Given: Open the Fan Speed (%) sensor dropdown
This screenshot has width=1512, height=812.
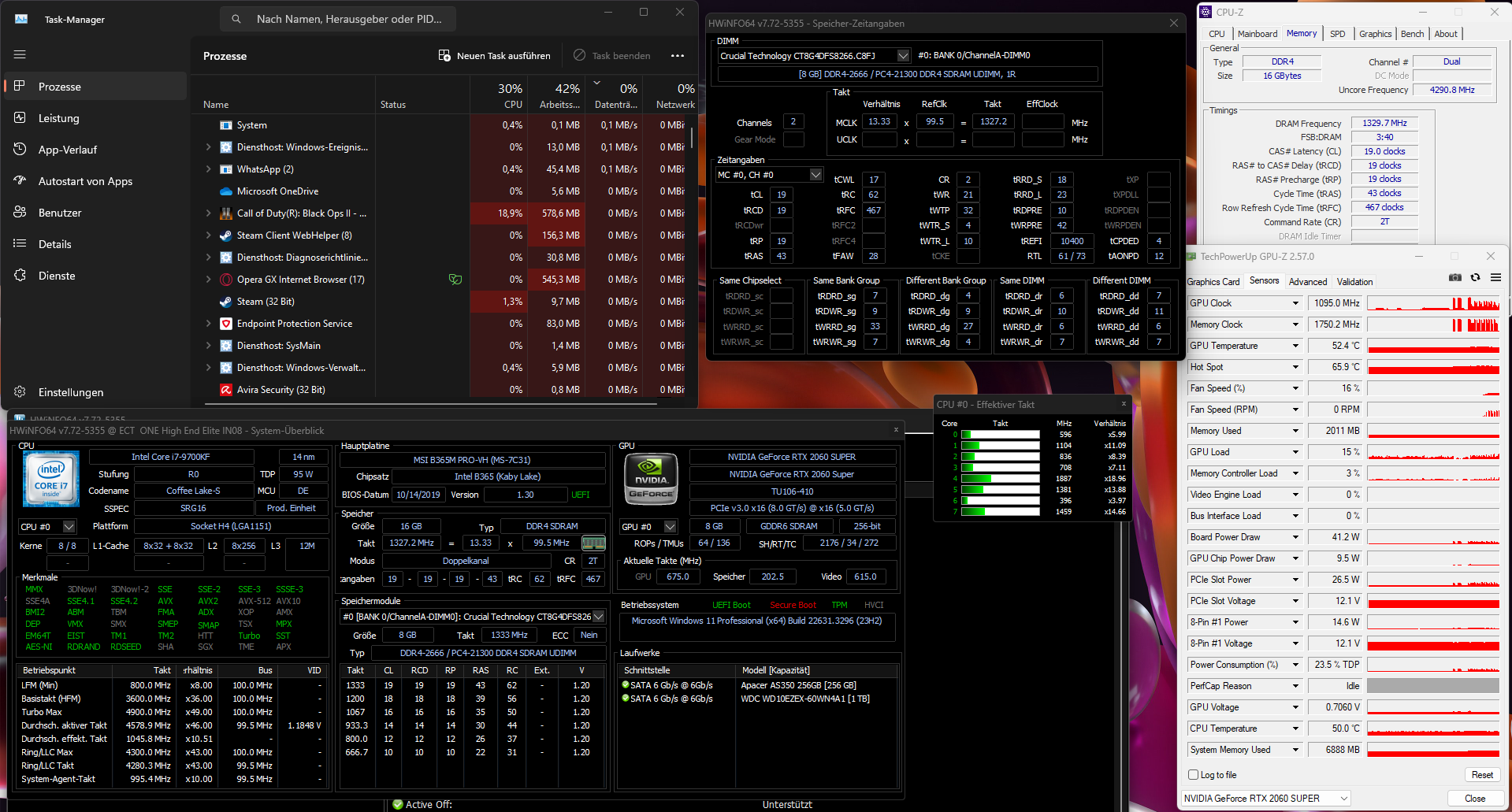Looking at the screenshot, I should click(x=1295, y=388).
